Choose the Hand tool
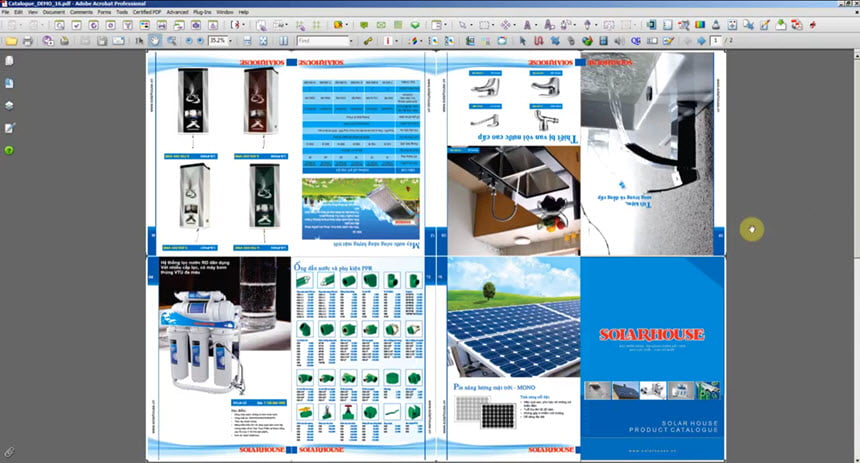 pos(155,41)
